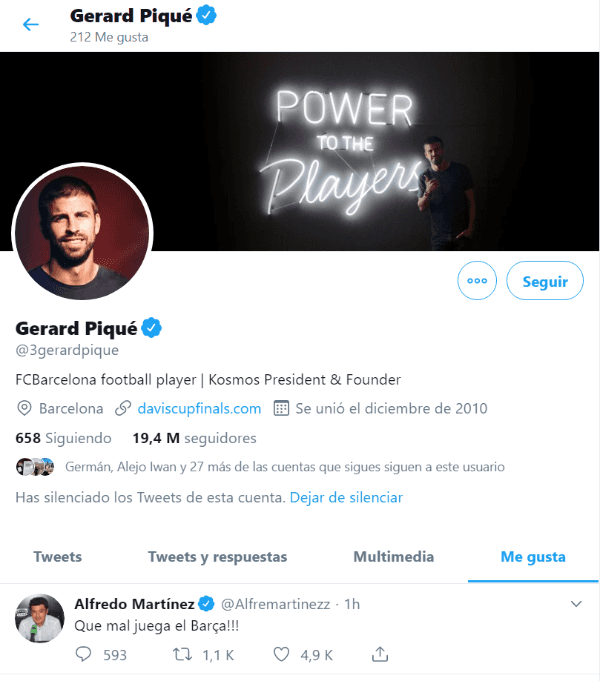The image size is (600, 681).
Task: Select the Me gusta tab
Action: [x=533, y=557]
